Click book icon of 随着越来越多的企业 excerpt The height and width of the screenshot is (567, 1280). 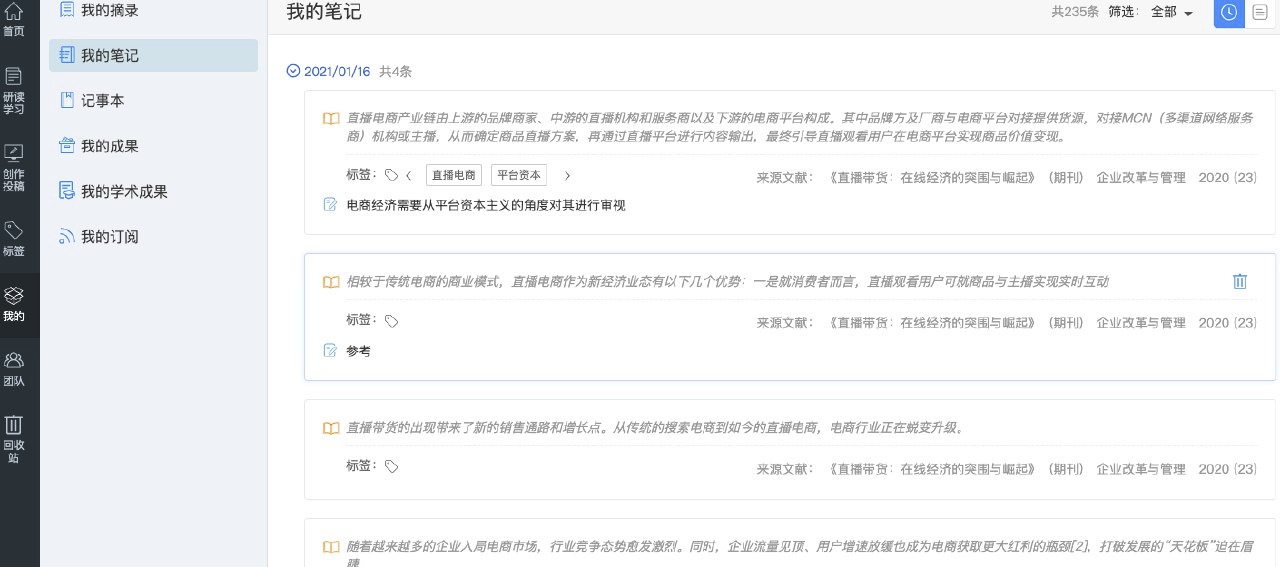[331, 547]
